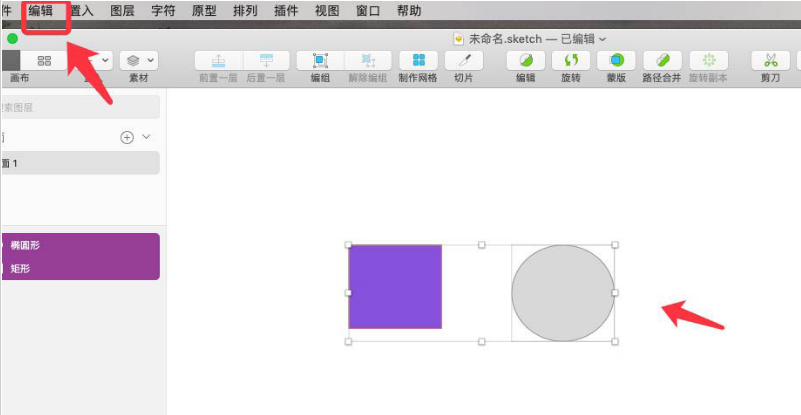Select the 切片 (Slice) tool

pos(464,61)
